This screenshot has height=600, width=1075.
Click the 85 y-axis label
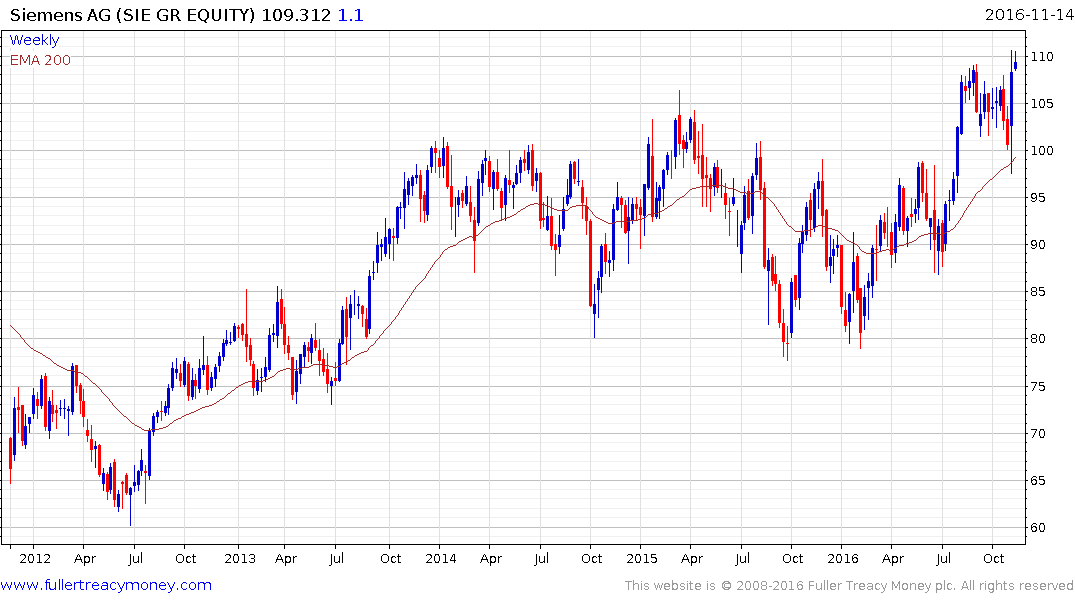pos(1039,292)
